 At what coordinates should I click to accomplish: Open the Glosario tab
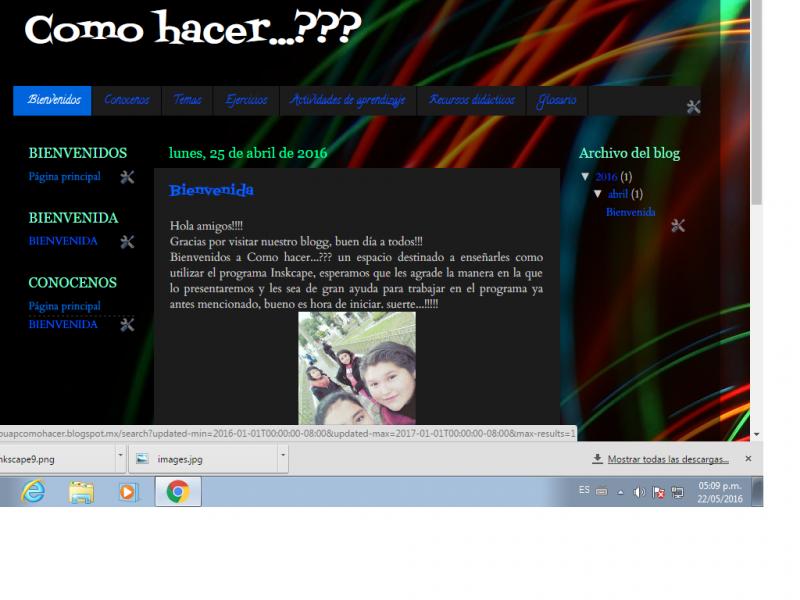(x=556, y=100)
